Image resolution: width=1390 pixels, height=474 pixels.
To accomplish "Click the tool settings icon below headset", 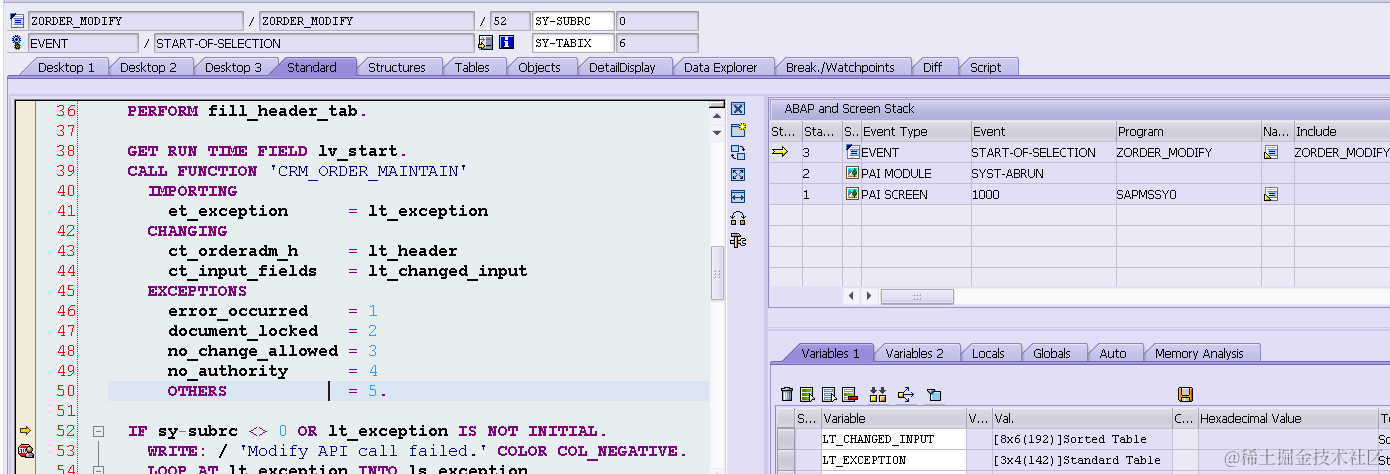I will coord(738,240).
